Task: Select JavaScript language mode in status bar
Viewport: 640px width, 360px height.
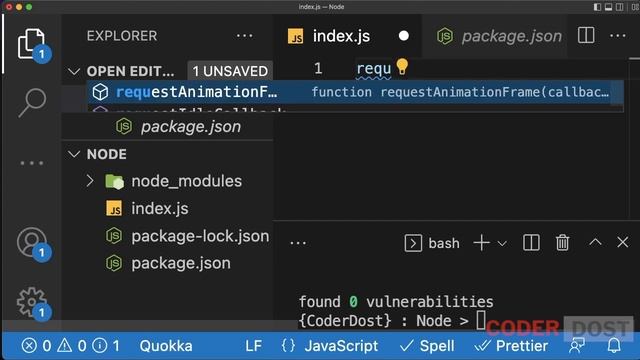Action: (341, 346)
